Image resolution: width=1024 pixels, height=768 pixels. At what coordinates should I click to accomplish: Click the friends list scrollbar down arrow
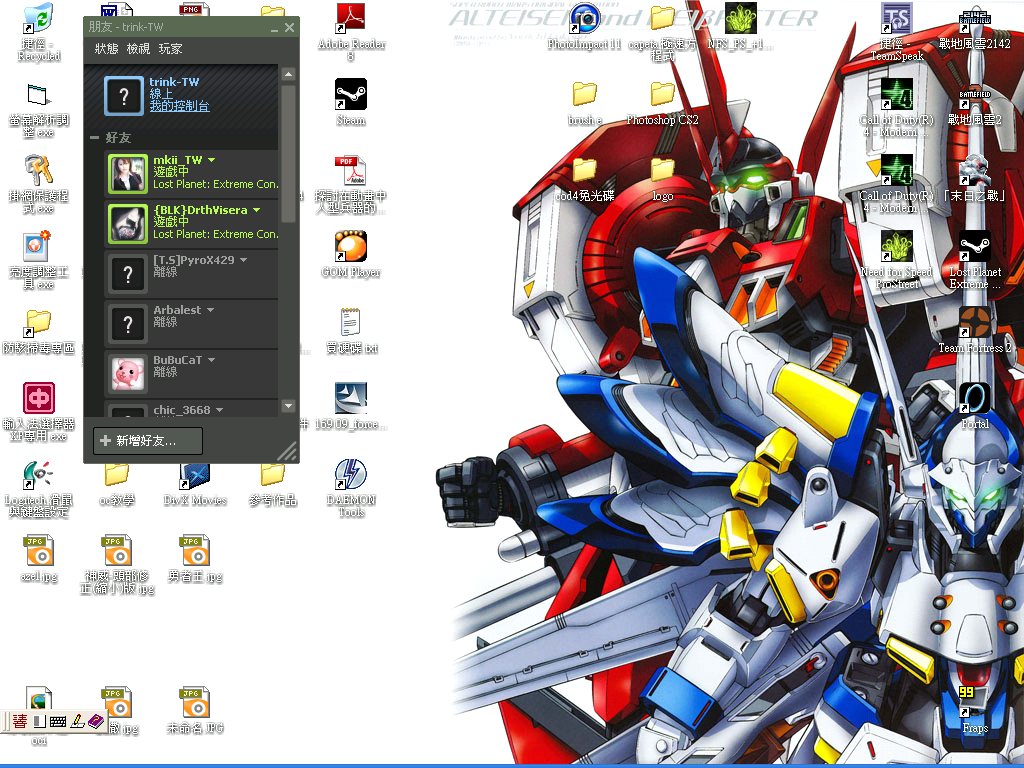pos(288,406)
